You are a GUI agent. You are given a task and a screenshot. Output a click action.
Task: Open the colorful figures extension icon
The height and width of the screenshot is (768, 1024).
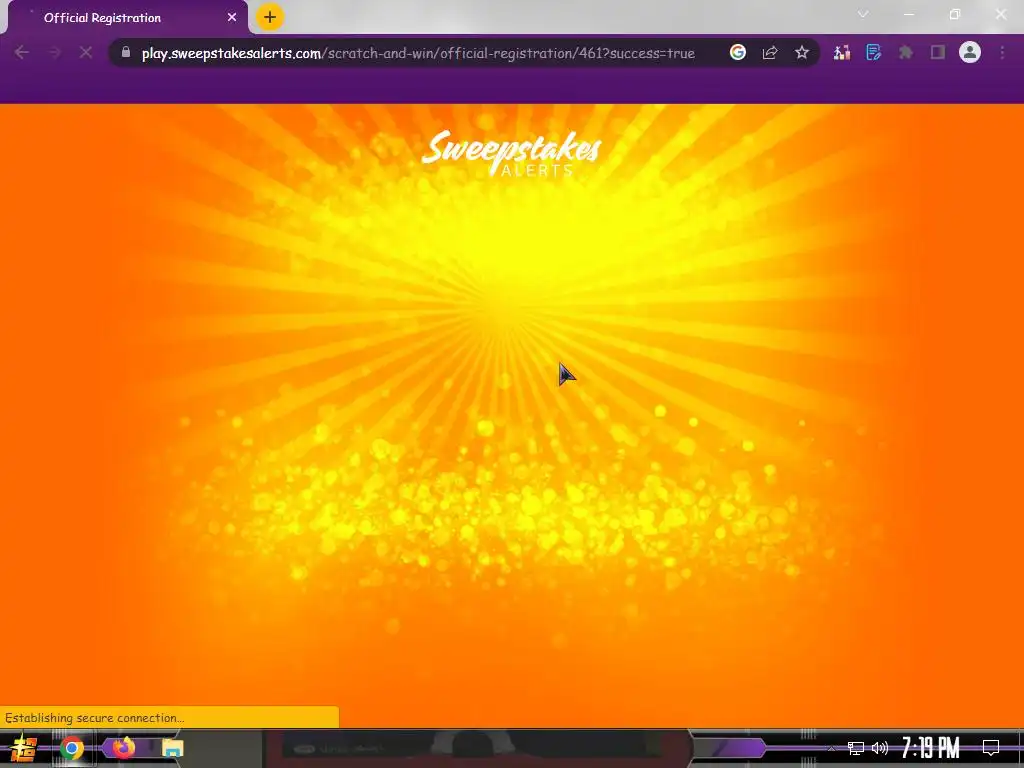point(842,53)
